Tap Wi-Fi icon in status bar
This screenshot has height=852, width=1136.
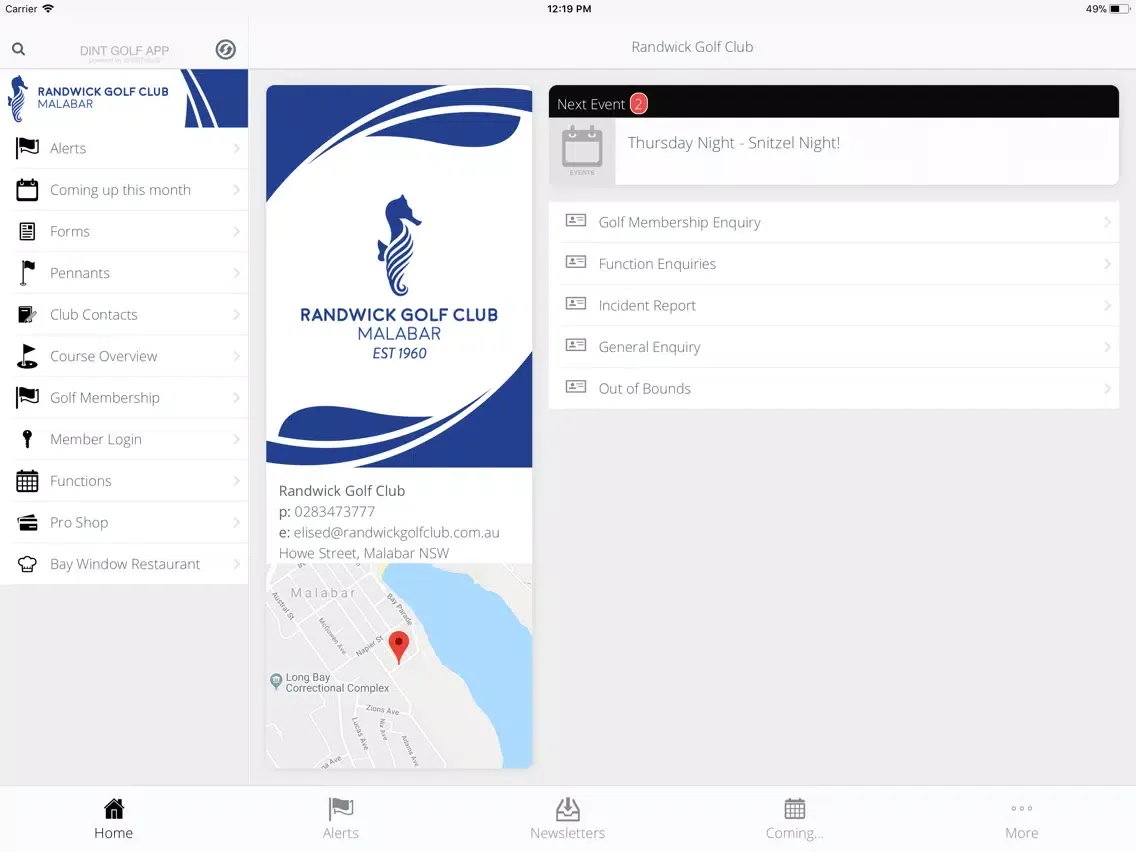[48, 9]
